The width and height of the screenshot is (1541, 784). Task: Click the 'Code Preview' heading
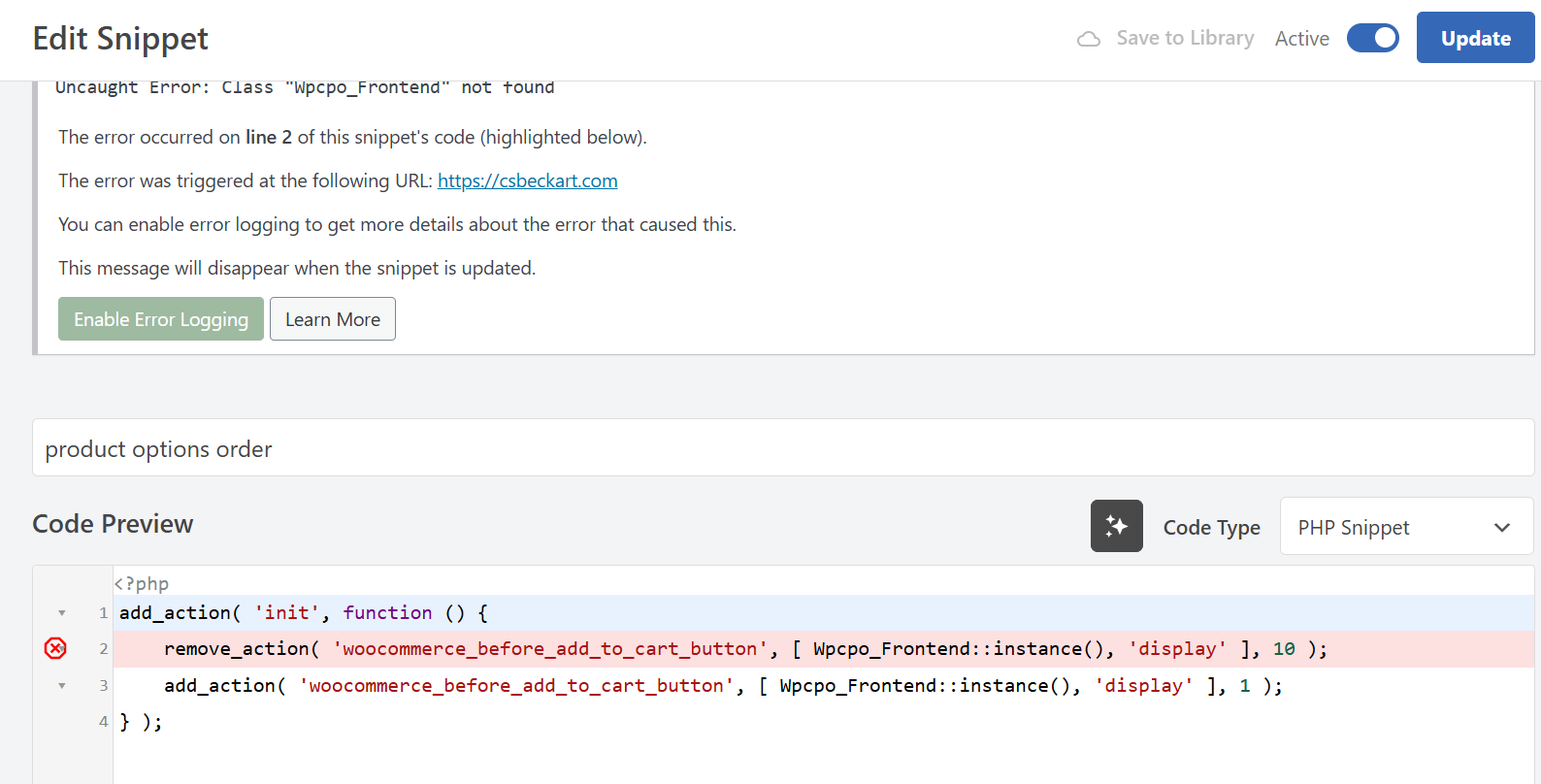pos(113,524)
